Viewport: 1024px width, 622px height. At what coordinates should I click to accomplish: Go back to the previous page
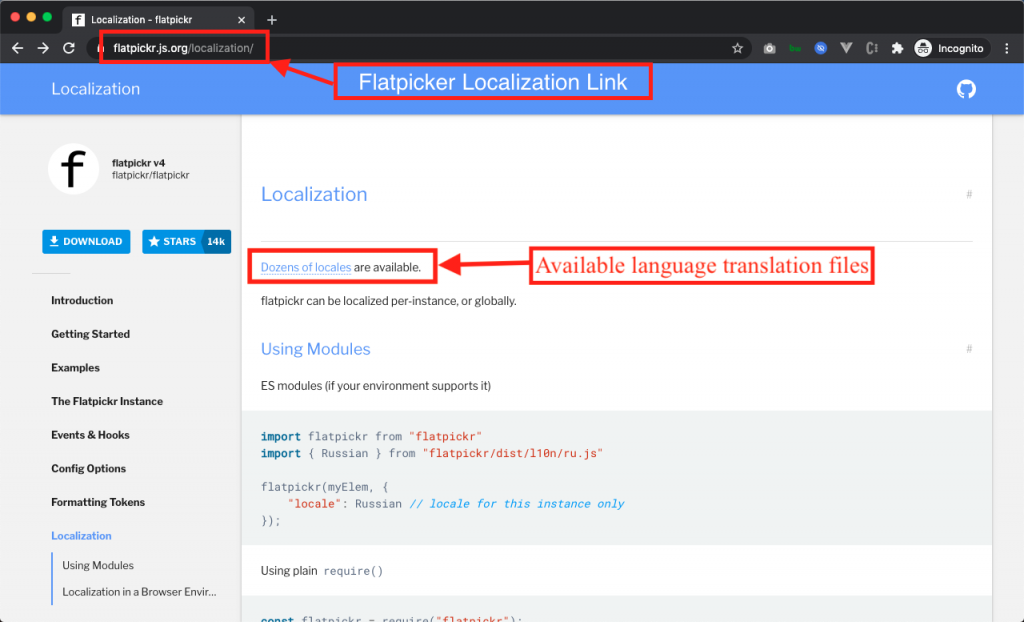(18, 48)
